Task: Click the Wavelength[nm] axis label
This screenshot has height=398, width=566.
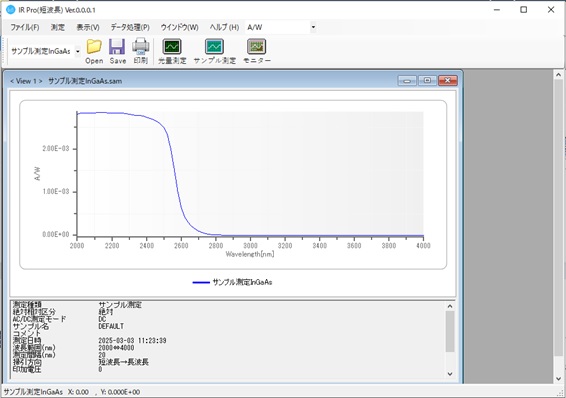Action: coord(250,254)
